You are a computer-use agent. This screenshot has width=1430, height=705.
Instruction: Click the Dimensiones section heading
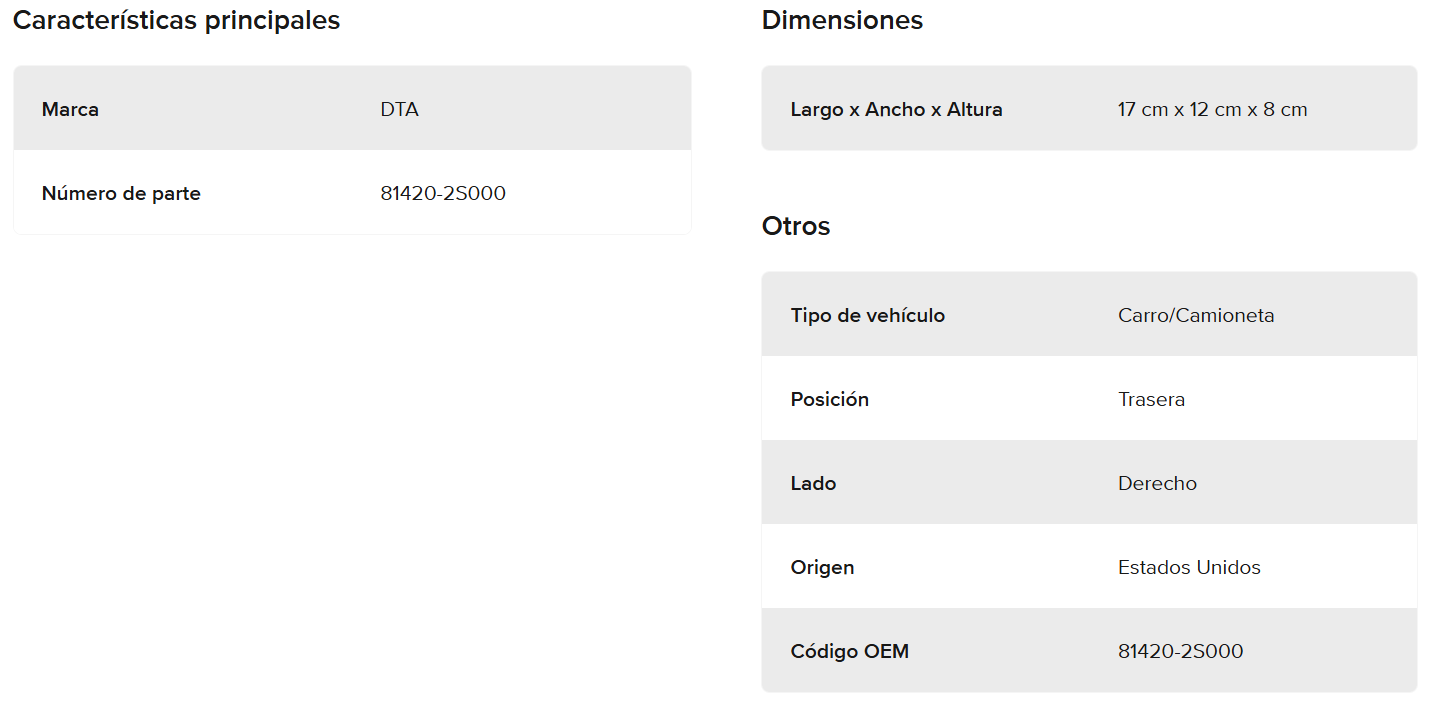coord(842,21)
